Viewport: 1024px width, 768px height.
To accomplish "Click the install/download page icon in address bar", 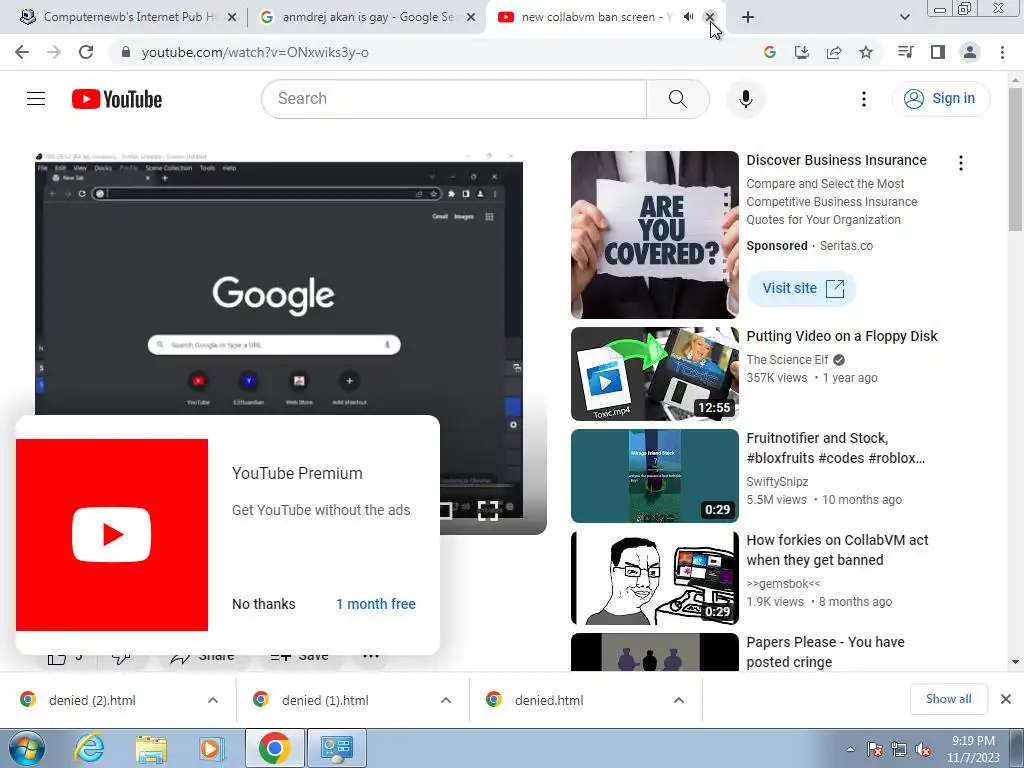I will pos(802,52).
